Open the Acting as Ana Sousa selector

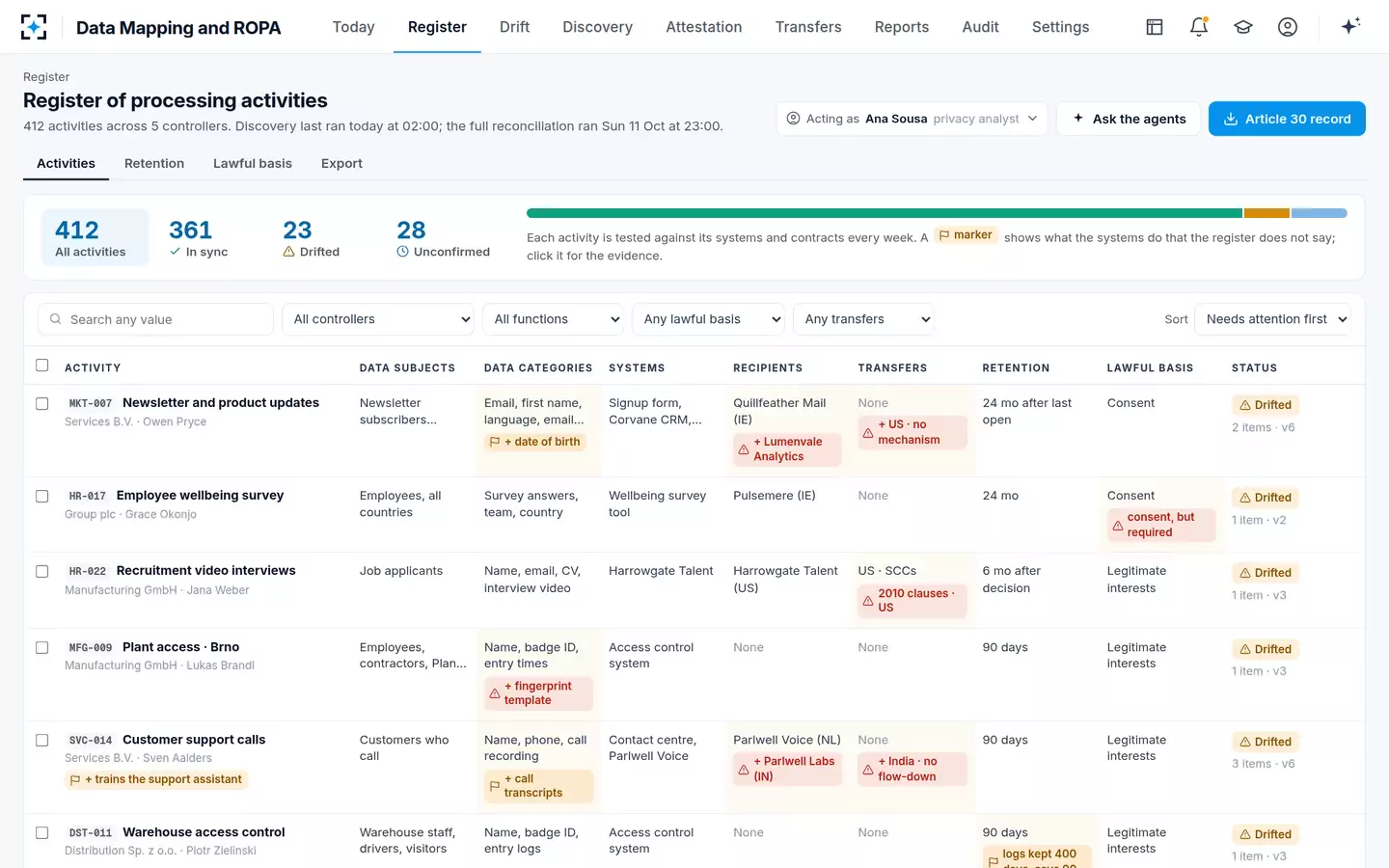click(x=912, y=119)
